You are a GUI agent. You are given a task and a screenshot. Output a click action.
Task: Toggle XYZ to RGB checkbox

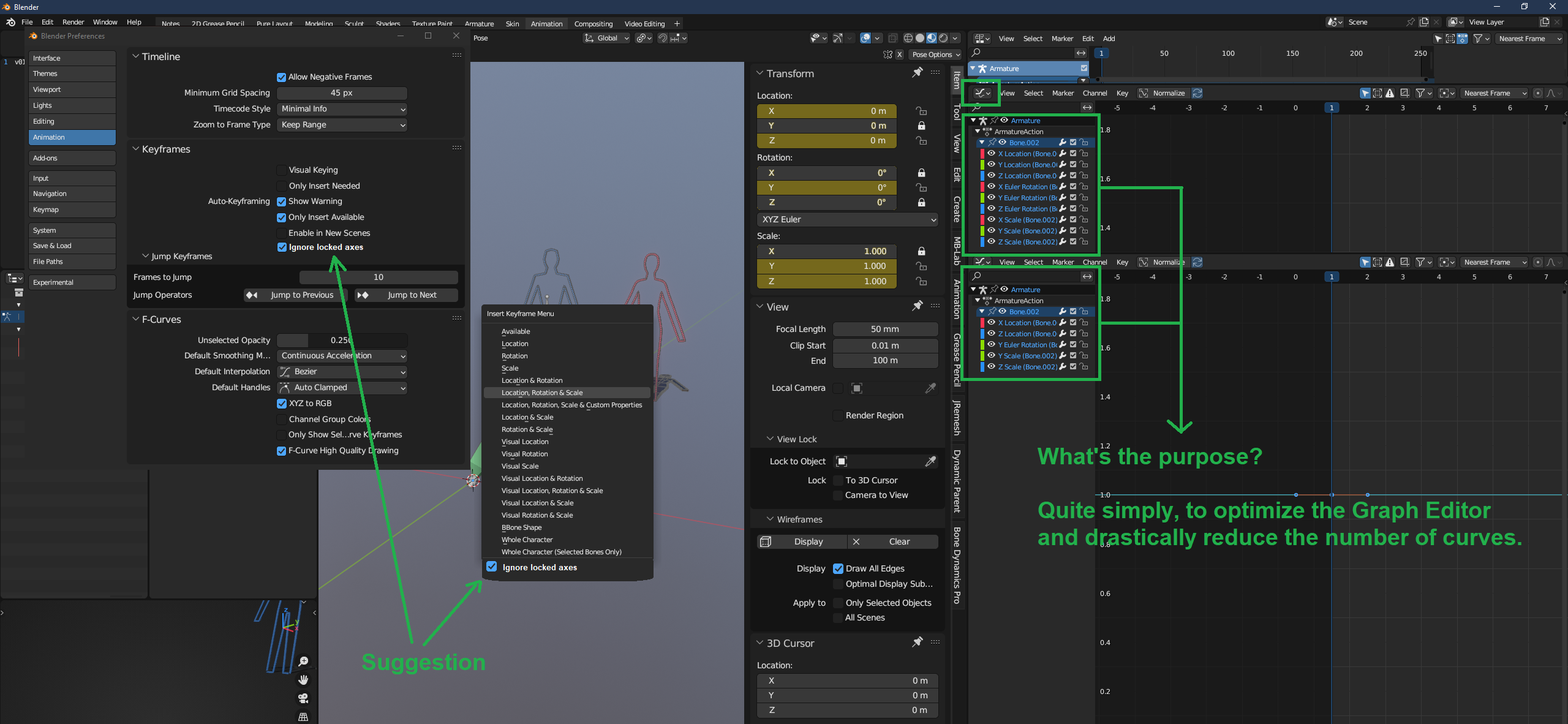click(282, 404)
